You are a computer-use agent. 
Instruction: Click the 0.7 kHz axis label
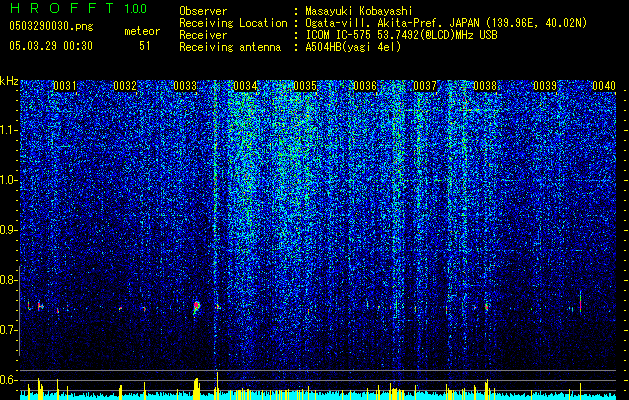[9, 330]
